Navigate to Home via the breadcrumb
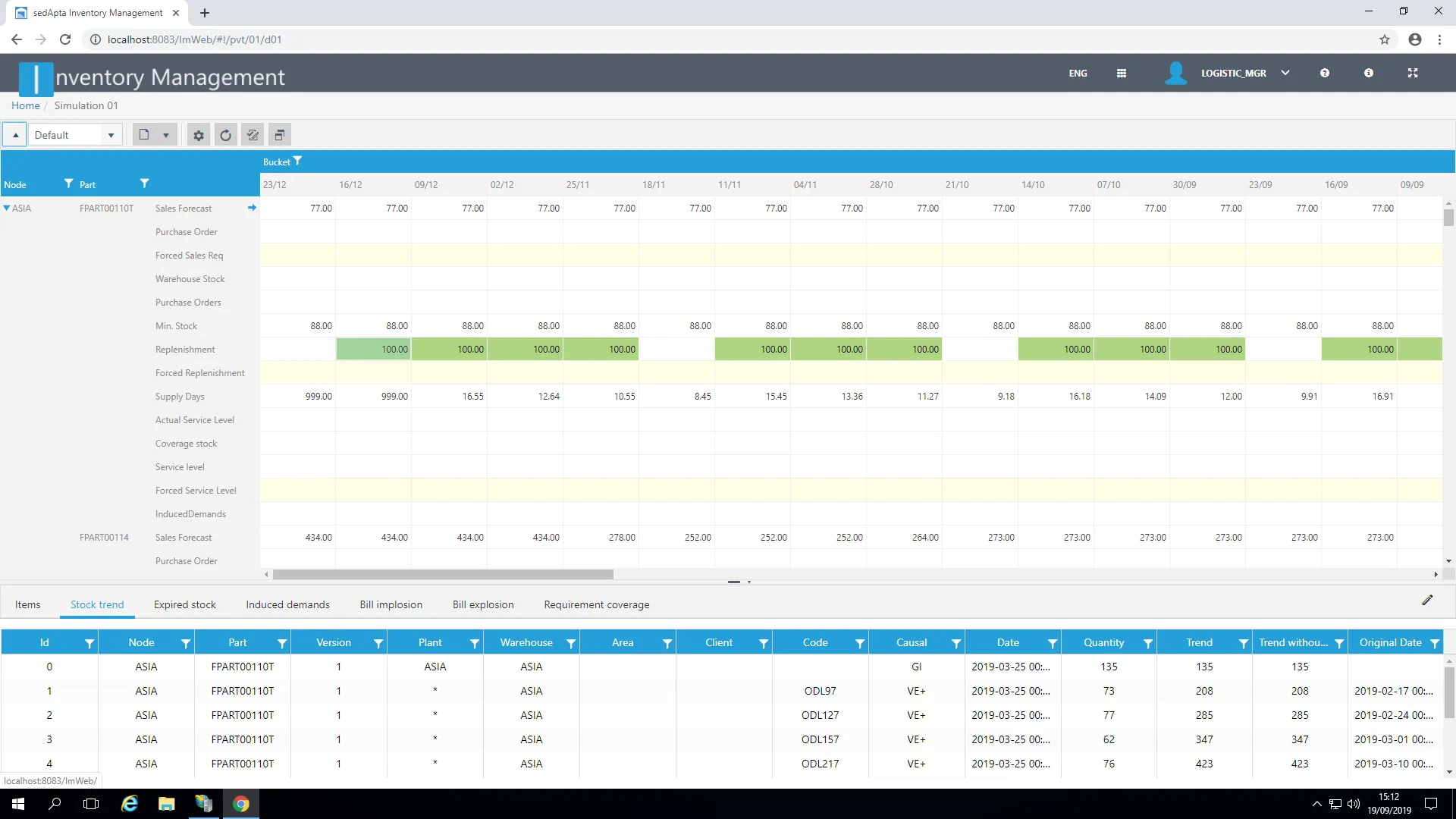 pos(25,105)
